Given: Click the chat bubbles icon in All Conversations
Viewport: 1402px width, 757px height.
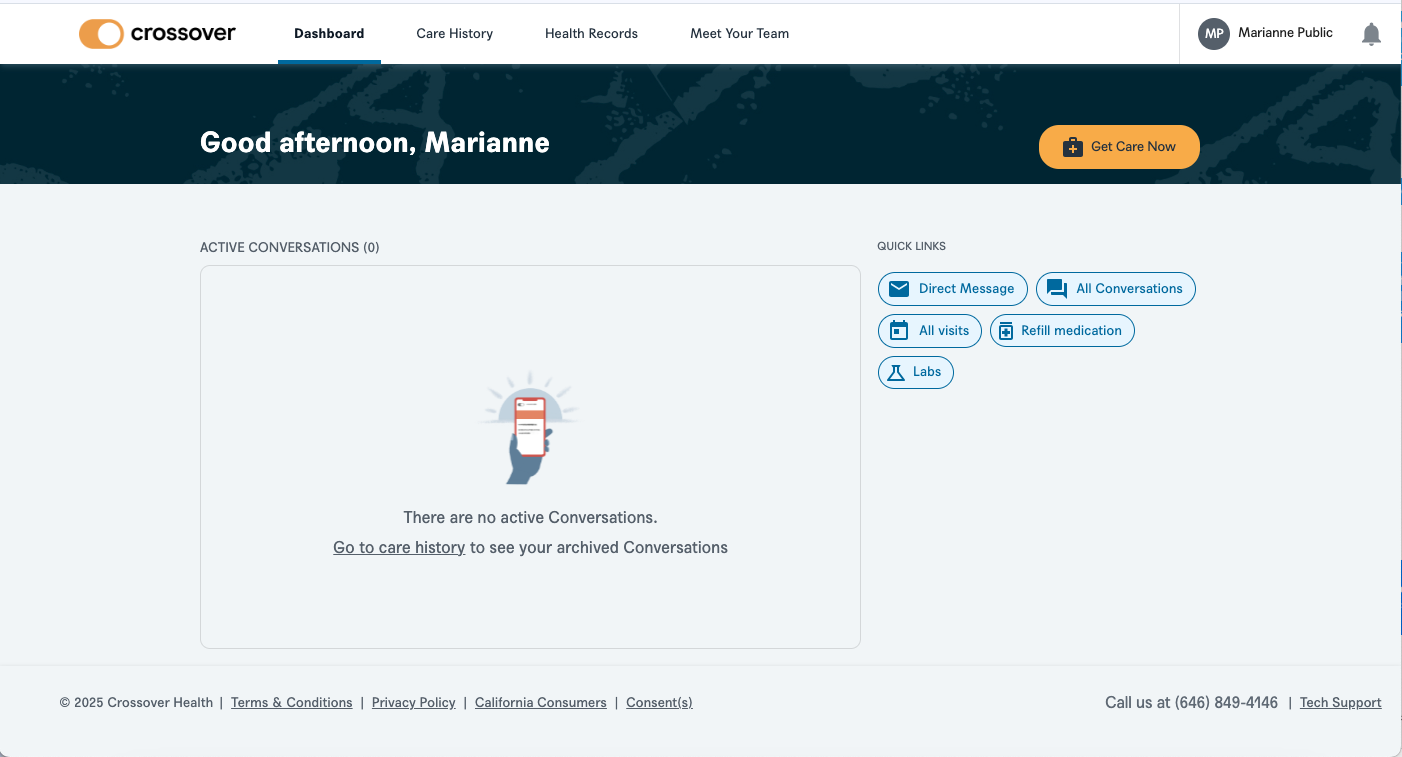Looking at the screenshot, I should point(1057,289).
